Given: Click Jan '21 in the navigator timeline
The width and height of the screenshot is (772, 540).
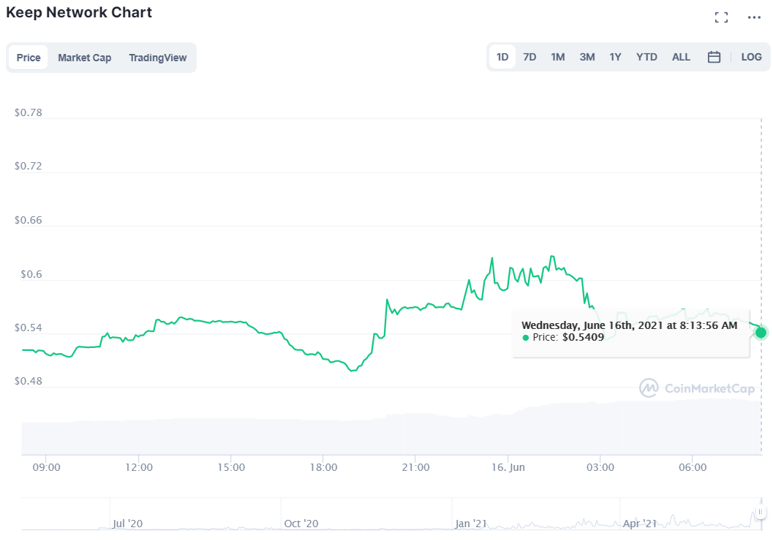Looking at the screenshot, I should tap(471, 523).
